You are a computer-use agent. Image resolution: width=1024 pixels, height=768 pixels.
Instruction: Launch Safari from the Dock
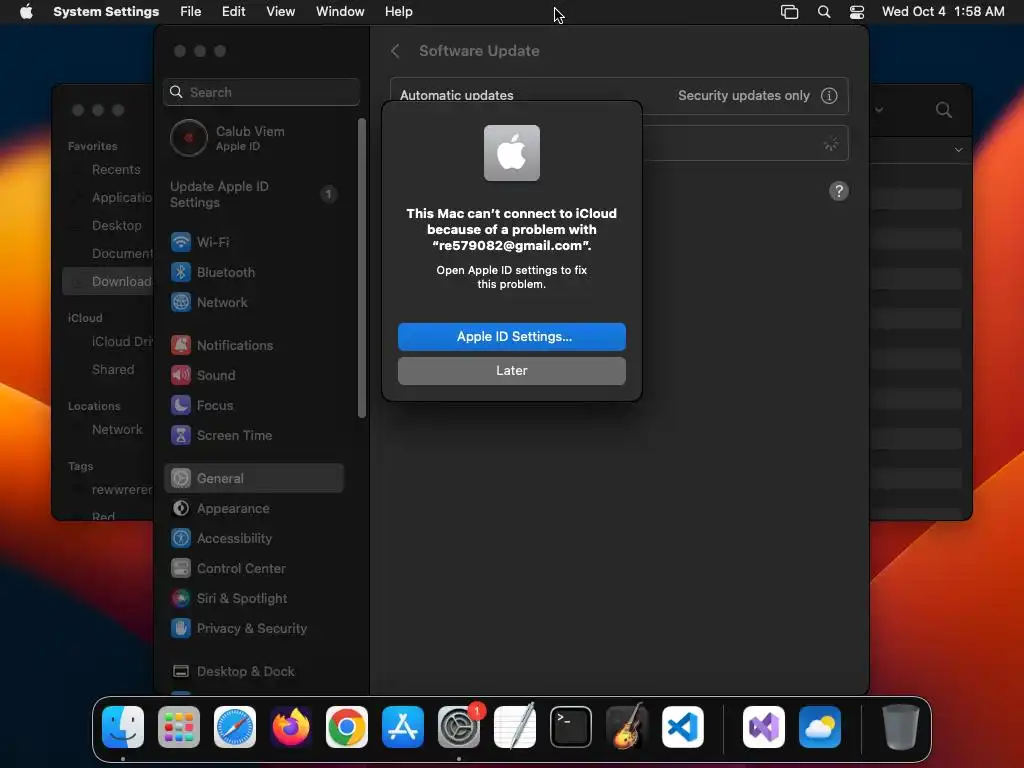tap(235, 726)
